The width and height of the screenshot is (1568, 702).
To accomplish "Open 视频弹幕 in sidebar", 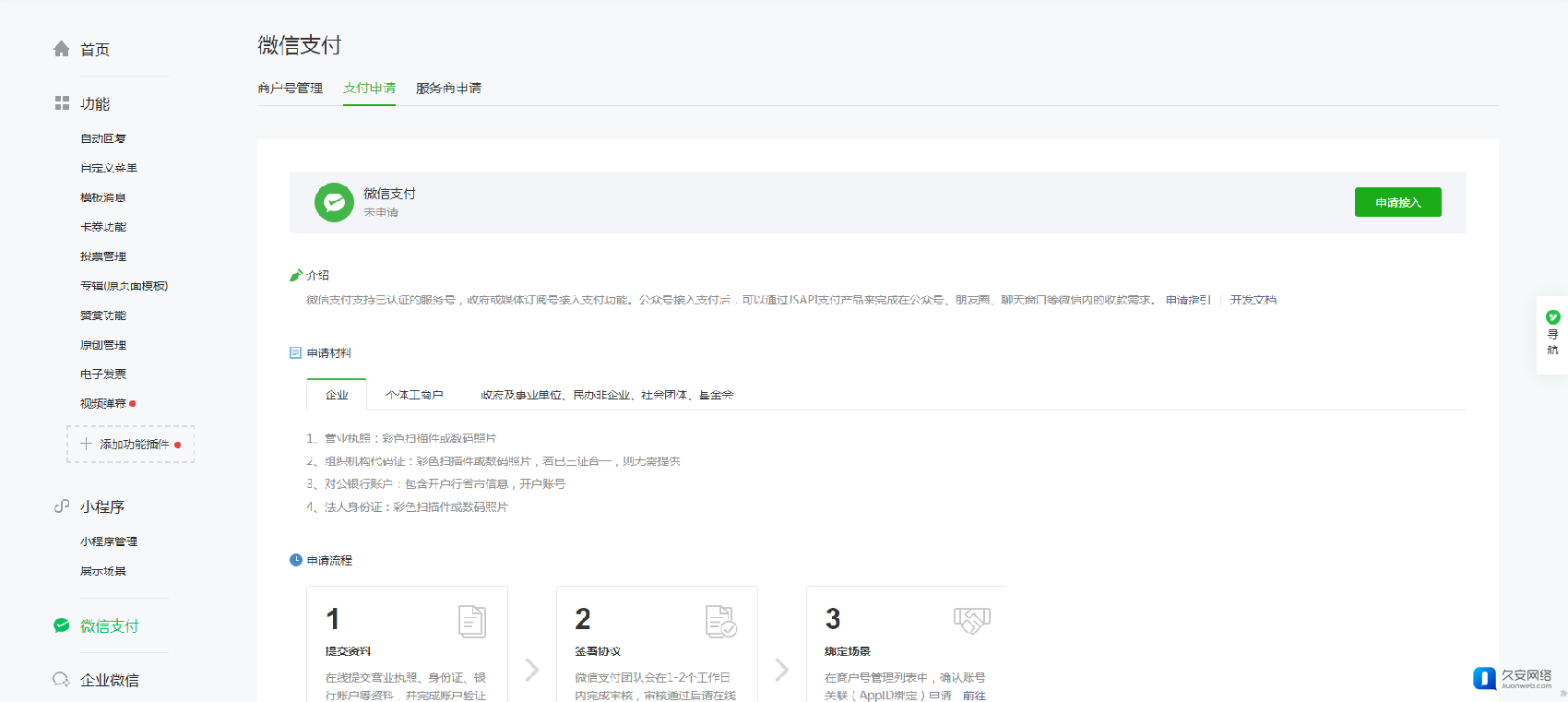I will pyautogui.click(x=103, y=403).
